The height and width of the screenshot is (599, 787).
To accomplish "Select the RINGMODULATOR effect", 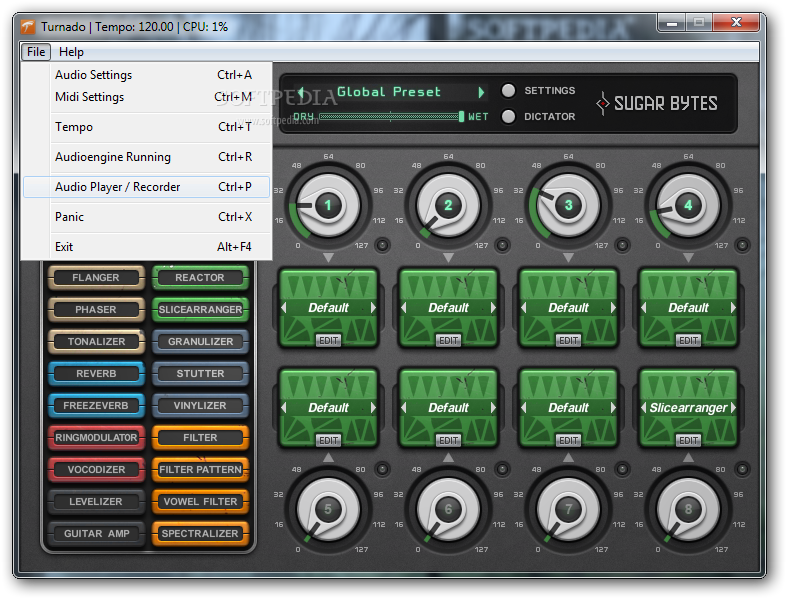I will 96,438.
